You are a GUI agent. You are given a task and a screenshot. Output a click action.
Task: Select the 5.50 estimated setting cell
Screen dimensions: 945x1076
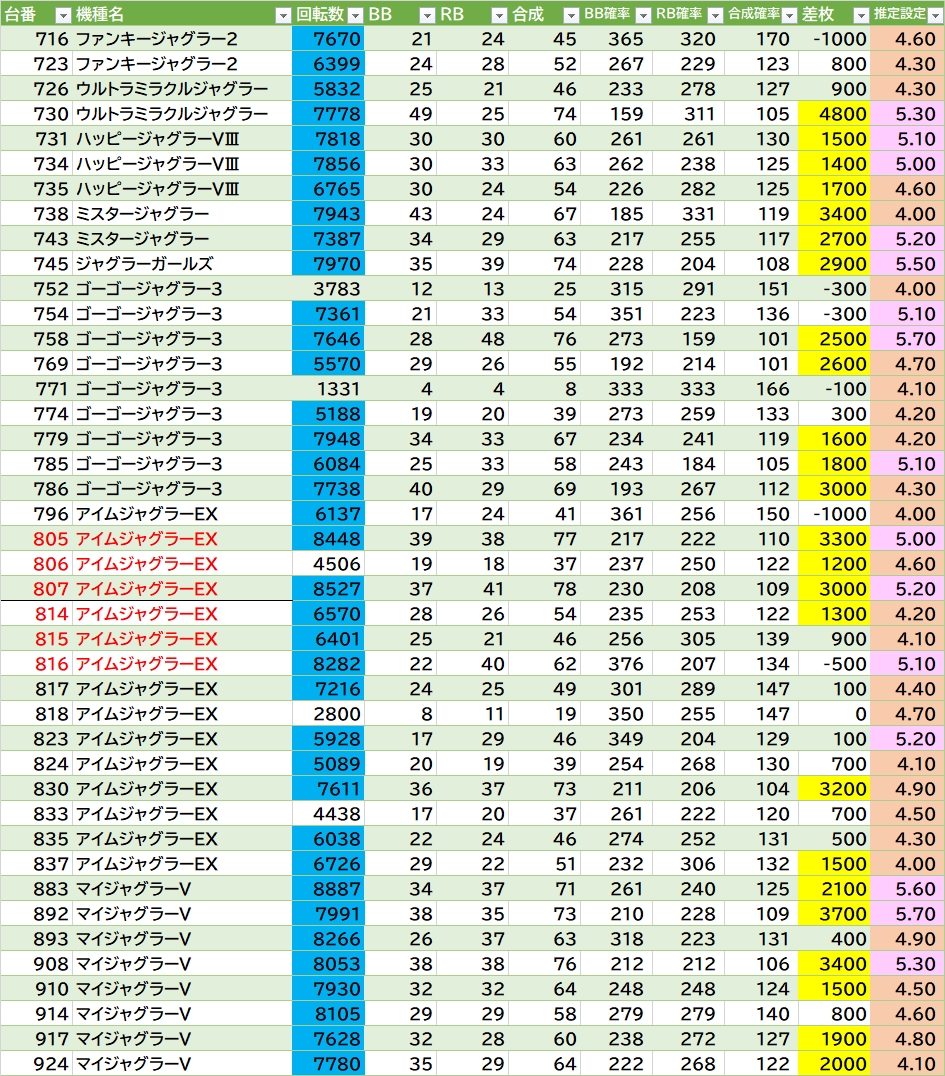[908, 264]
